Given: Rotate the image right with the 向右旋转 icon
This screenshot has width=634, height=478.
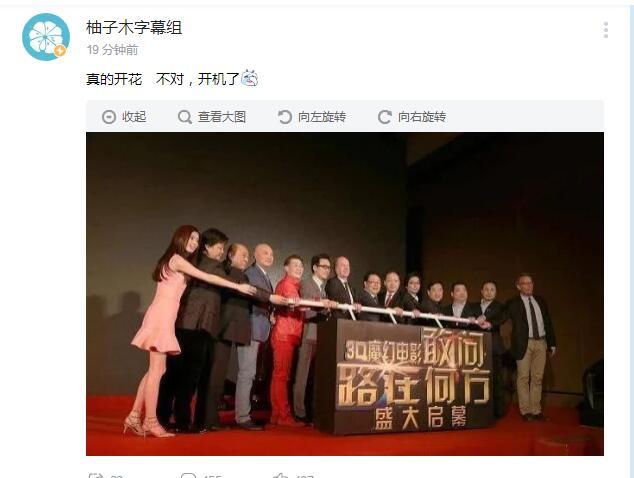Looking at the screenshot, I should 385,117.
